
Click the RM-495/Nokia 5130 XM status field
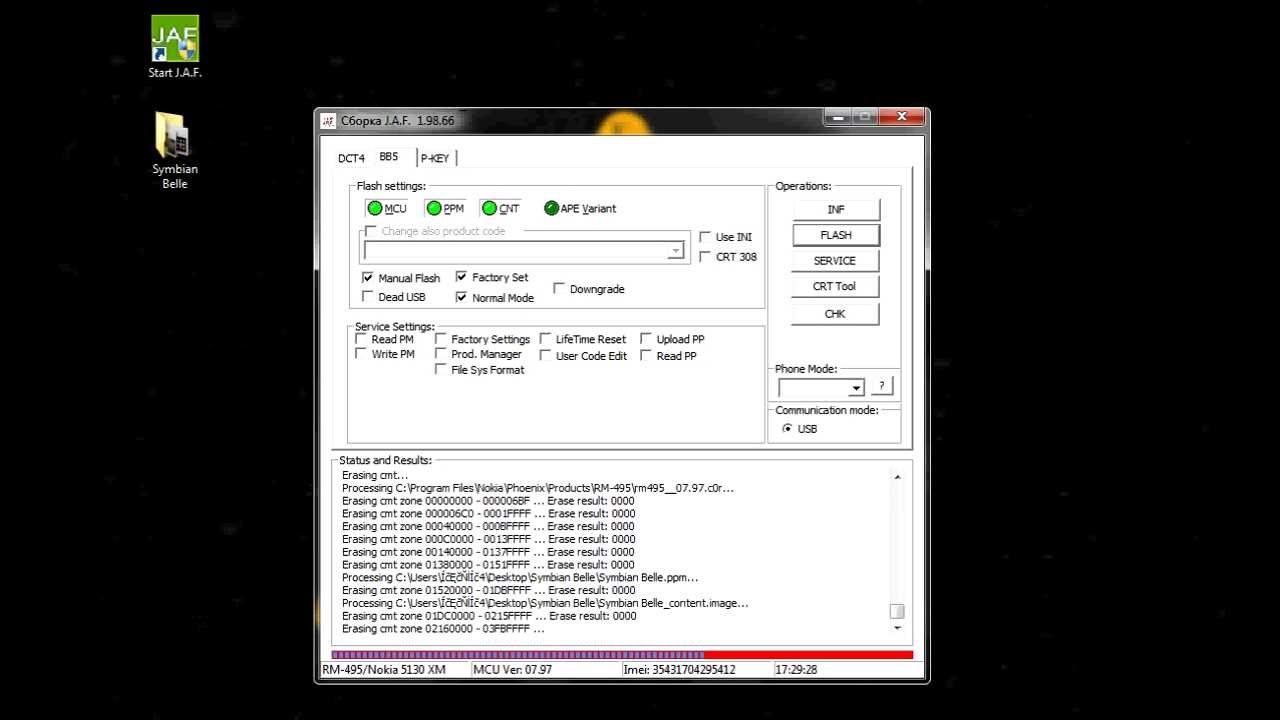(394, 669)
